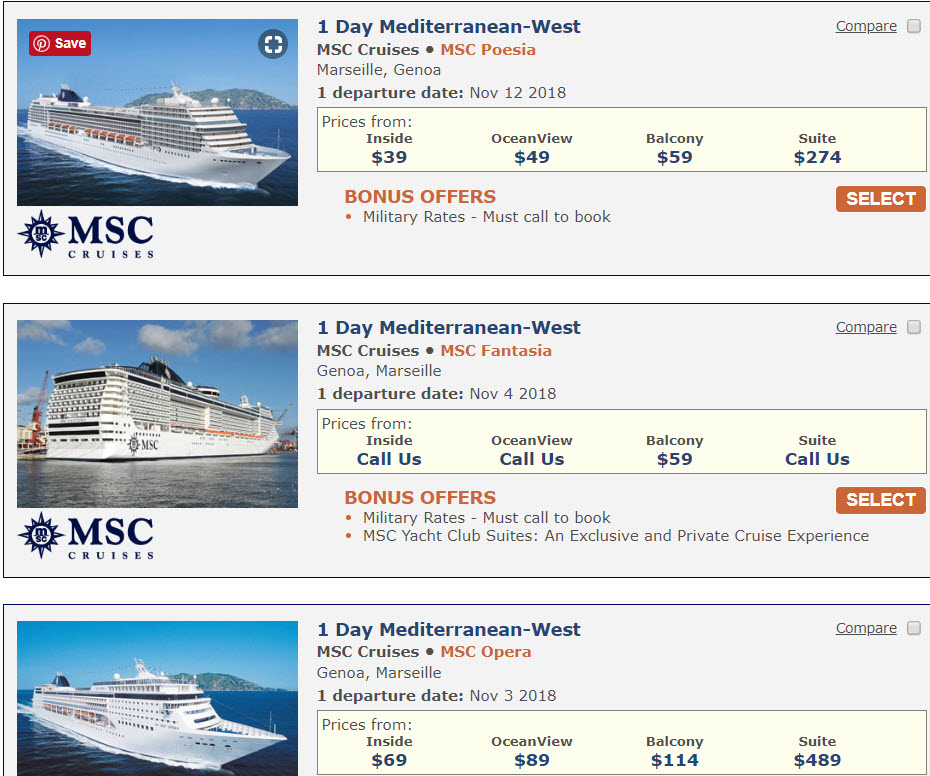Check the Compare box for MSC Opera
Viewport: 930px width, 776px height.
pos(914,629)
